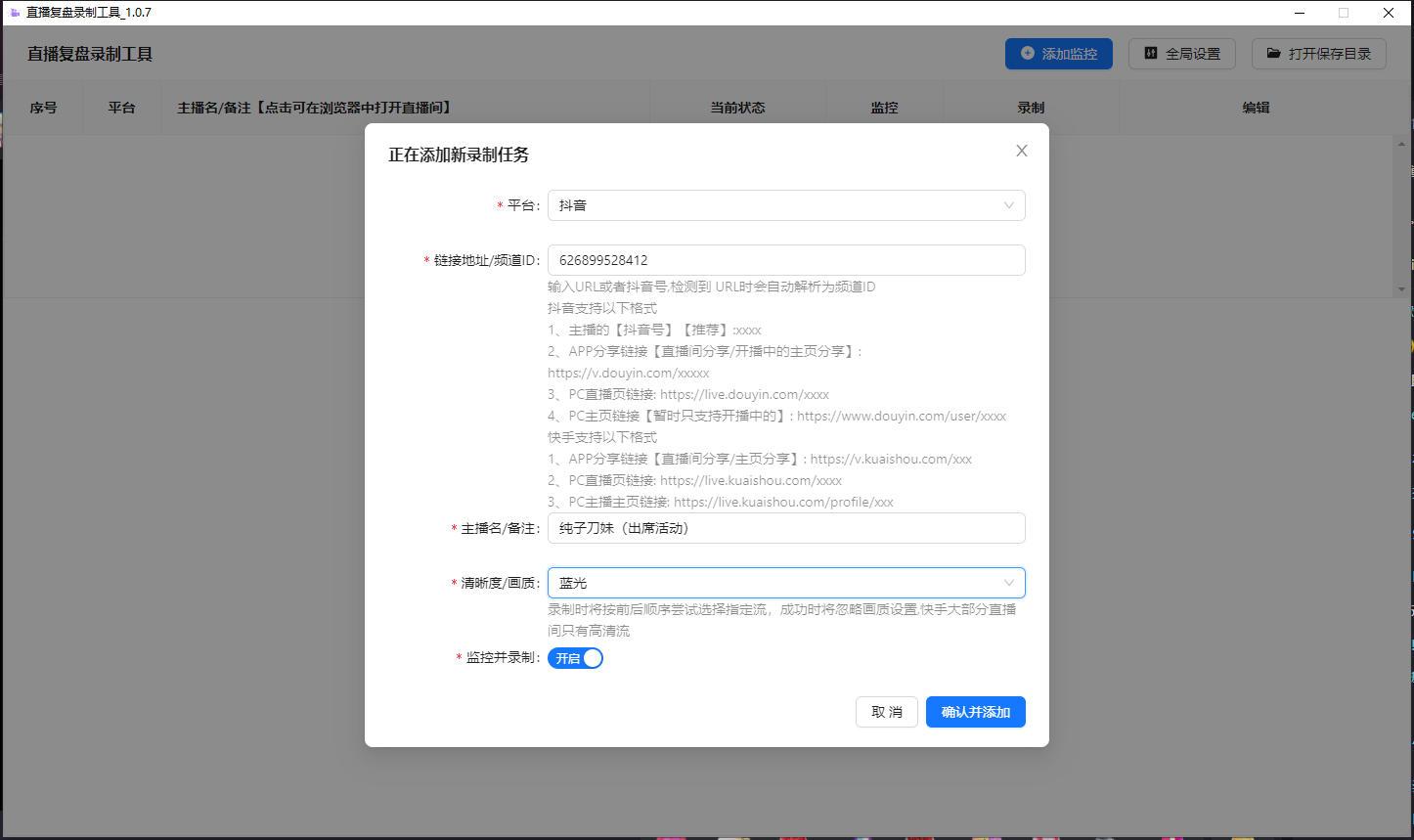Click the plus icon in 添加监控 button
1414x840 pixels.
[x=1027, y=54]
